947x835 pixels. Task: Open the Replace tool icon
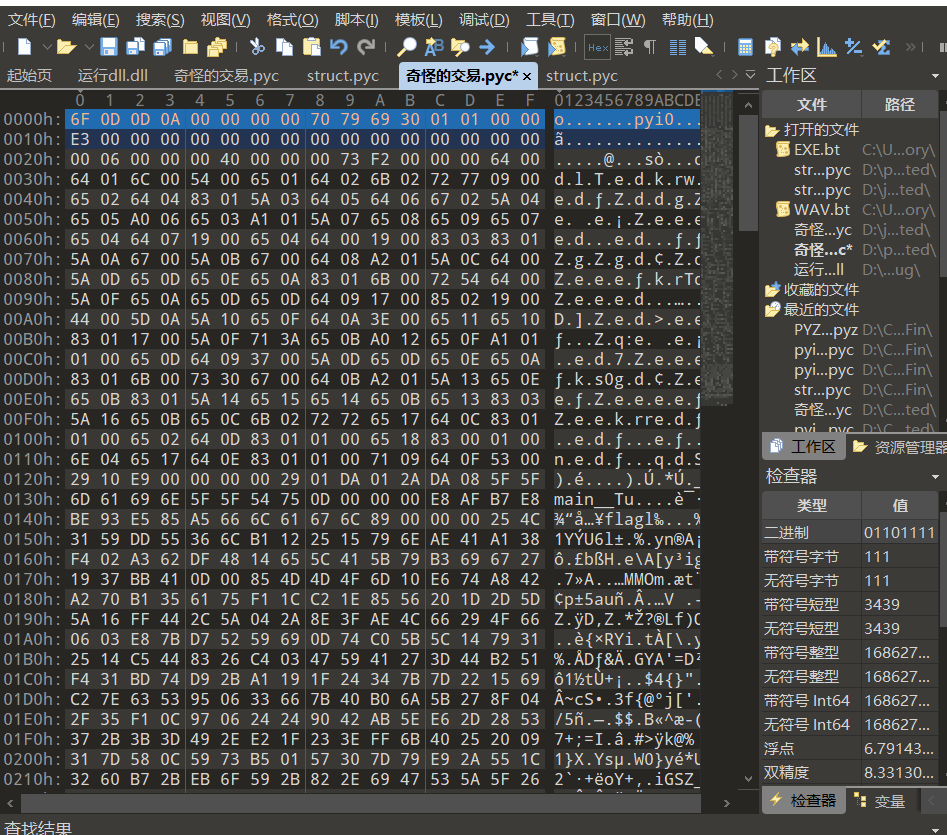tap(434, 46)
